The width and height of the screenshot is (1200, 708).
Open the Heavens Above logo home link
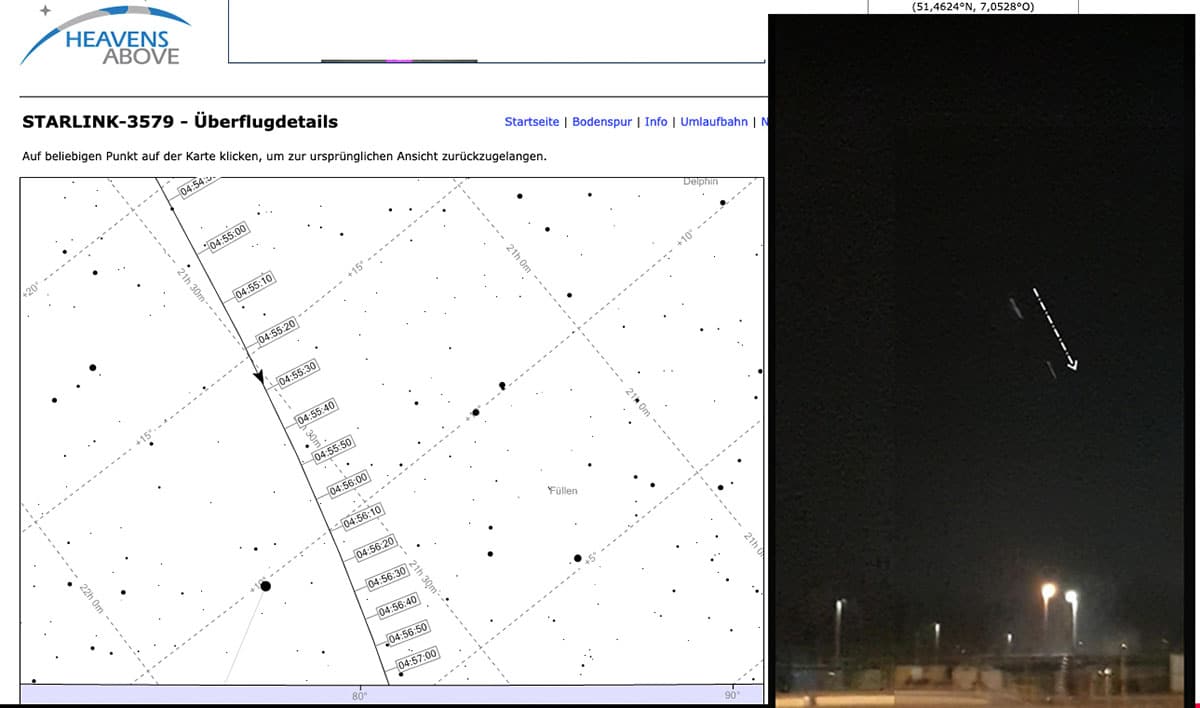(105, 34)
